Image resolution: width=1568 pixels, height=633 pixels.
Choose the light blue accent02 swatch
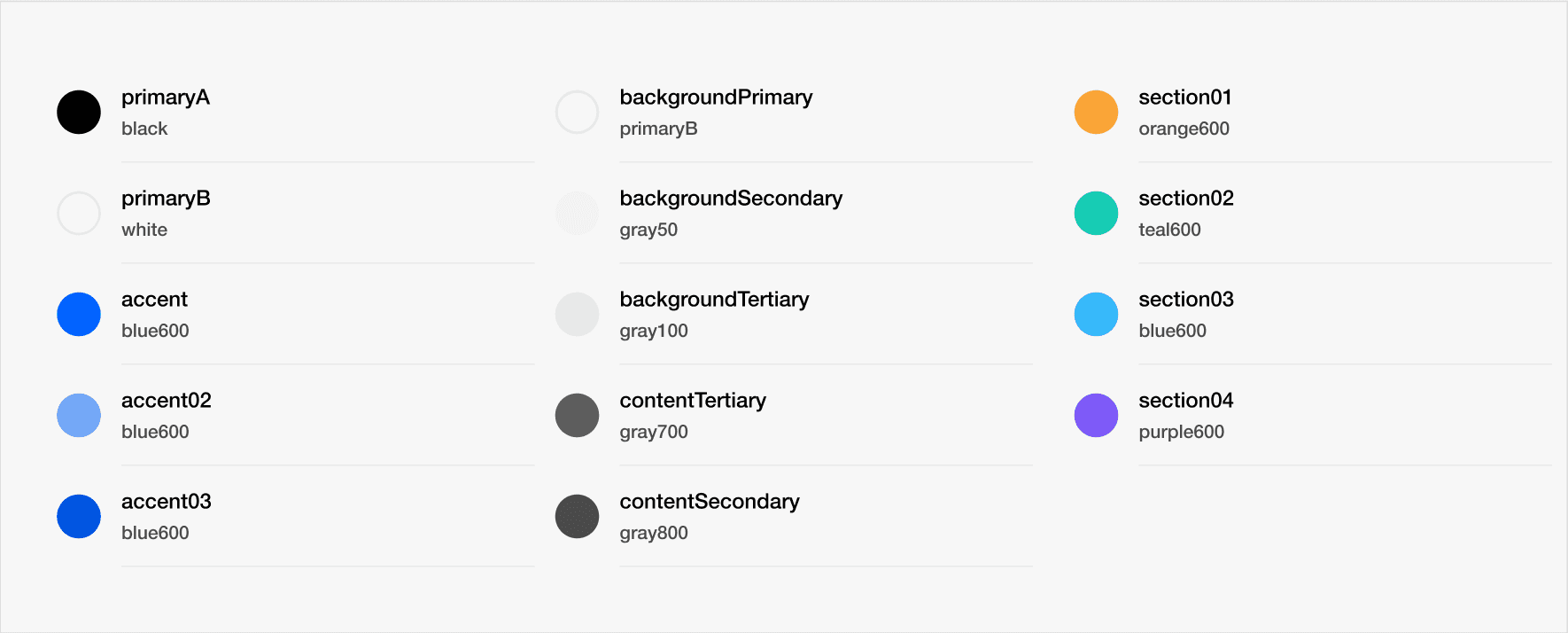[79, 416]
